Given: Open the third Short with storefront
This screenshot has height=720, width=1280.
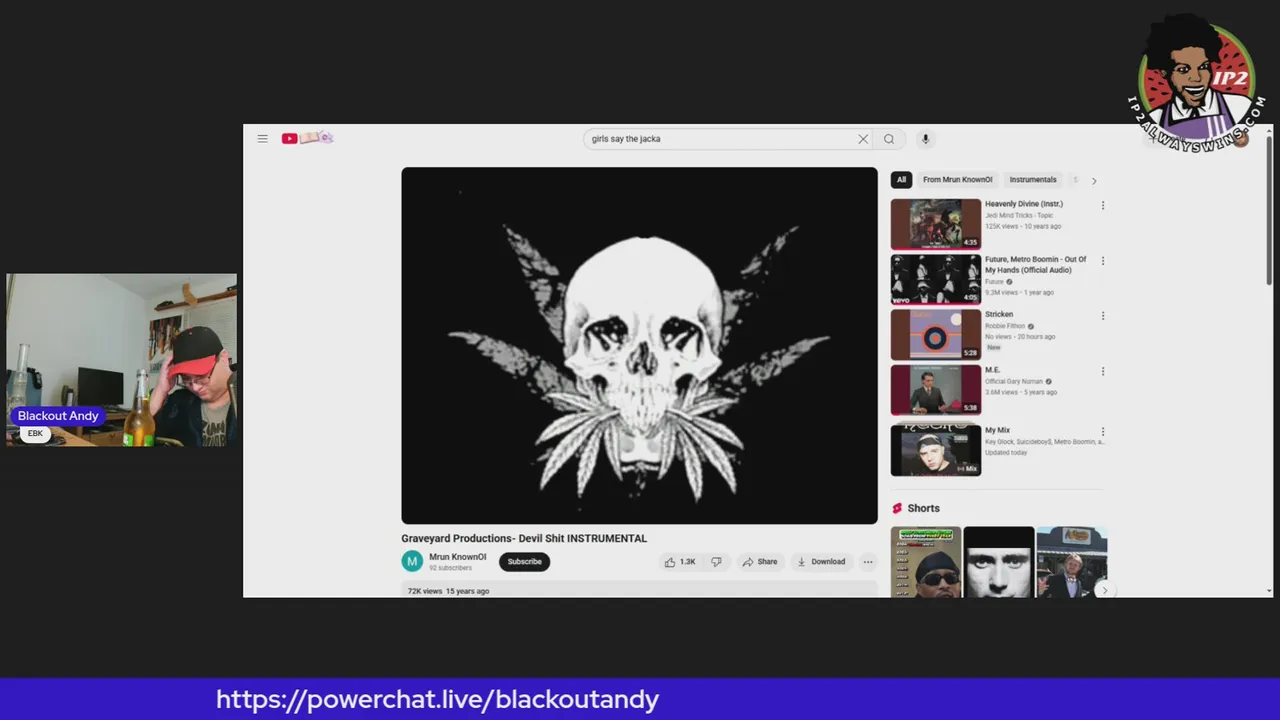Looking at the screenshot, I should (1072, 562).
